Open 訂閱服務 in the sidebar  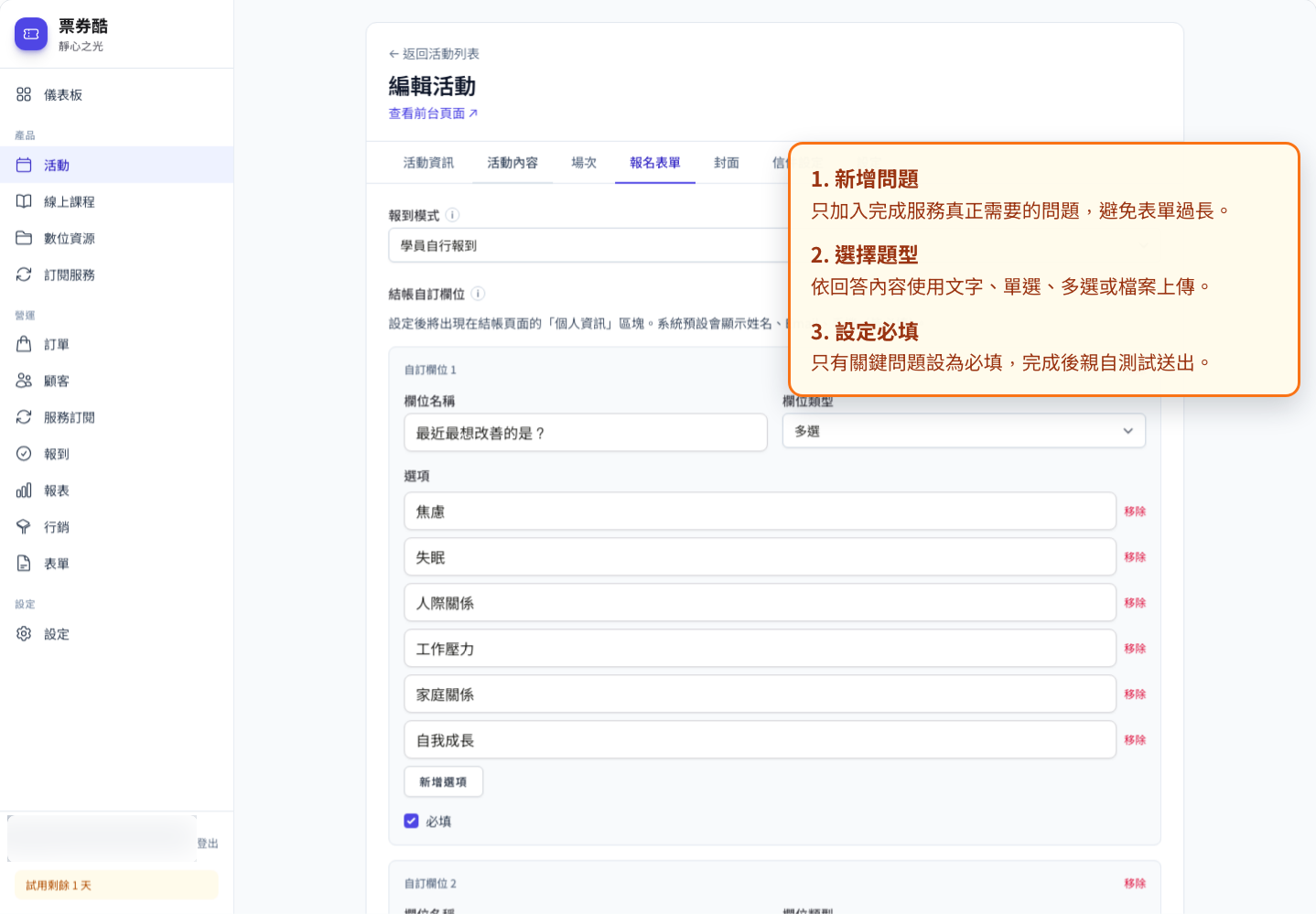pos(116,274)
